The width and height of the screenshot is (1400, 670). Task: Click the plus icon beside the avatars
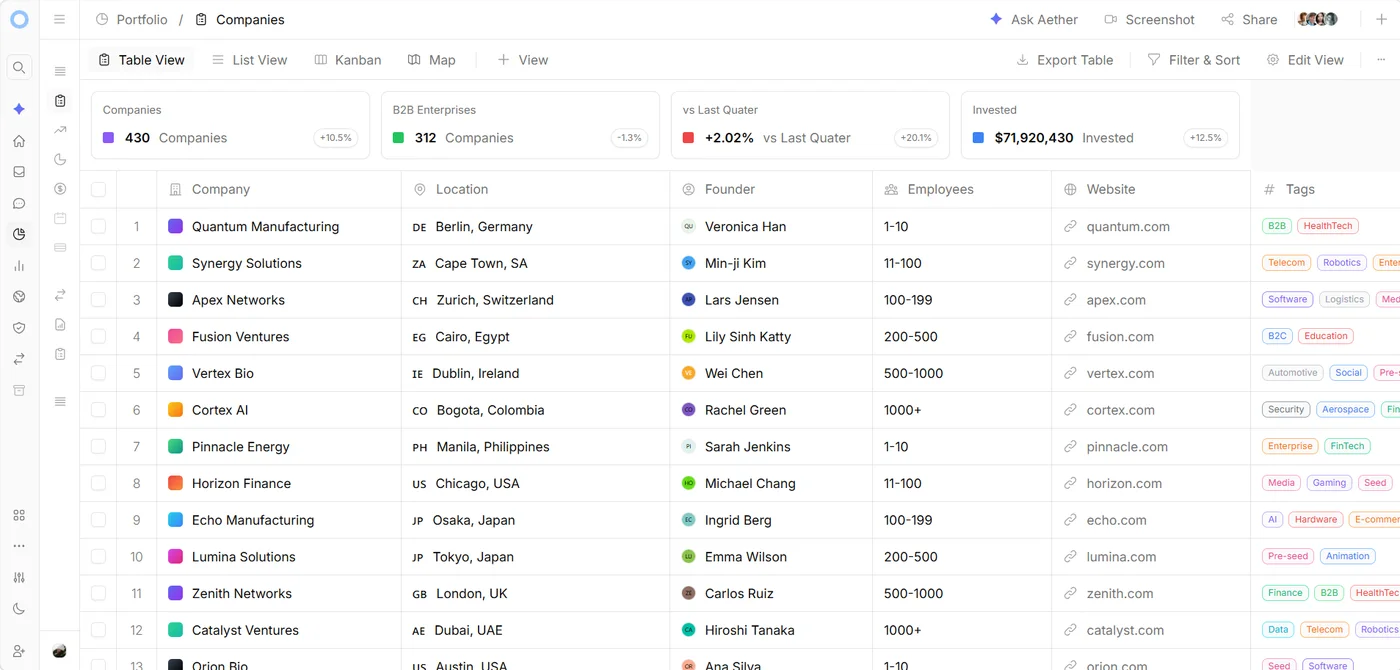pos(1381,20)
